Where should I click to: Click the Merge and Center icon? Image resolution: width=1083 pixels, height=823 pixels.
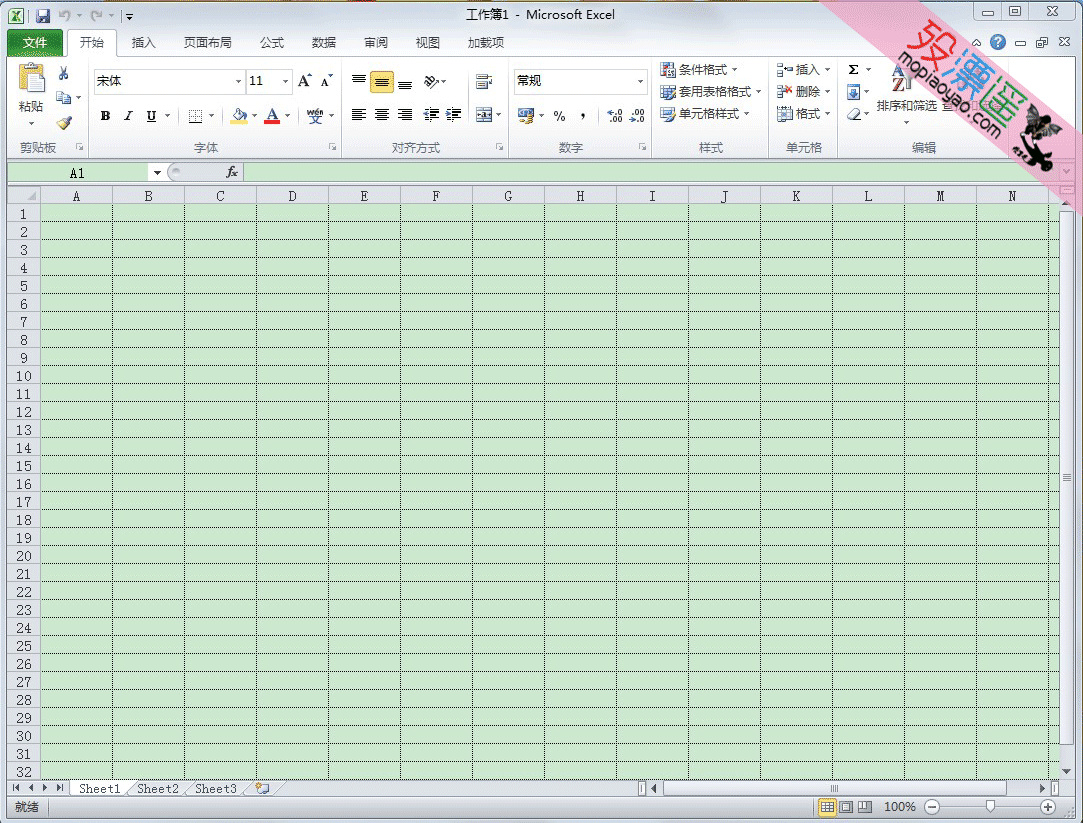484,115
